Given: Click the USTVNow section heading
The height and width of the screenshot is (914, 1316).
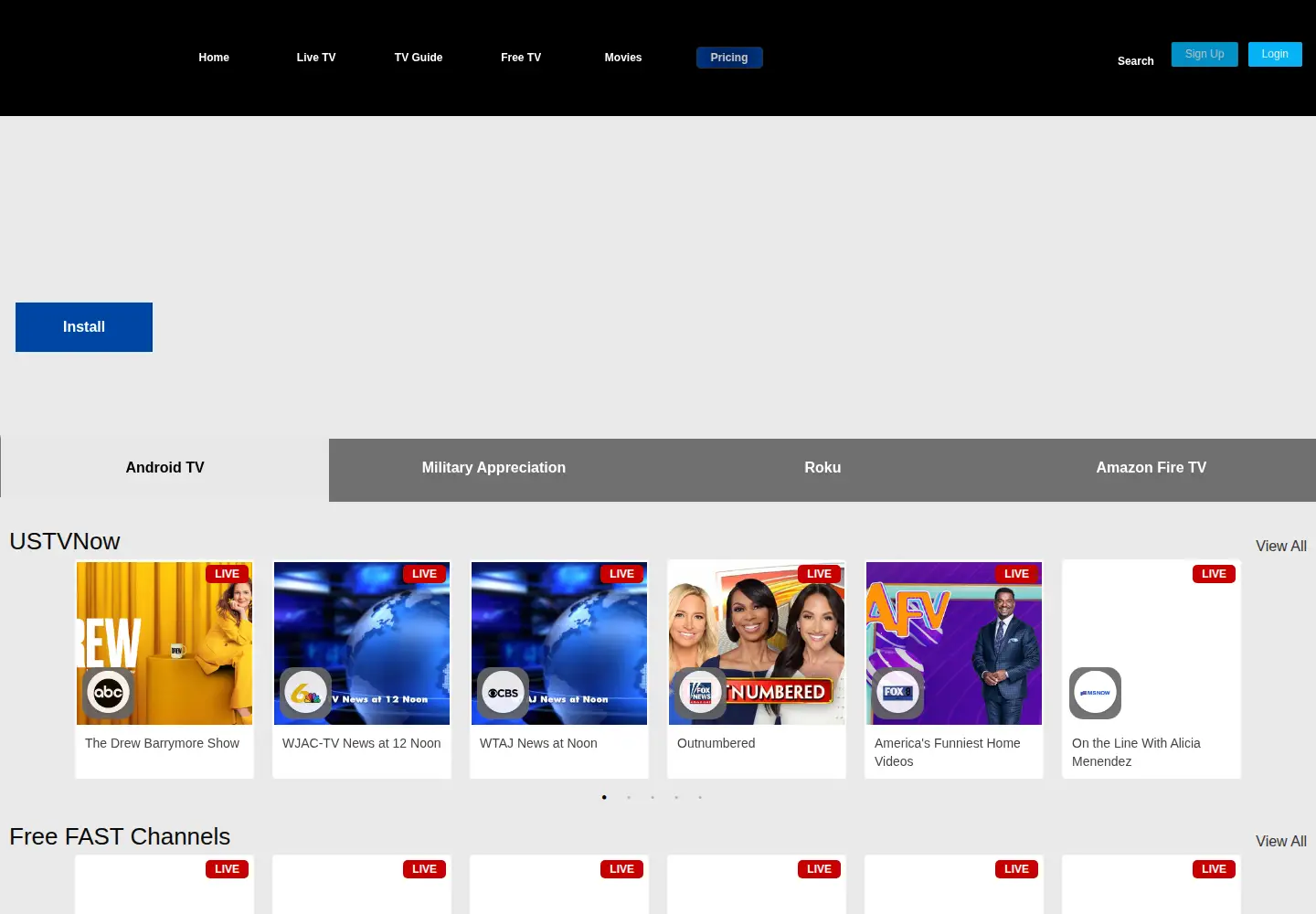Looking at the screenshot, I should pyautogui.click(x=65, y=541).
